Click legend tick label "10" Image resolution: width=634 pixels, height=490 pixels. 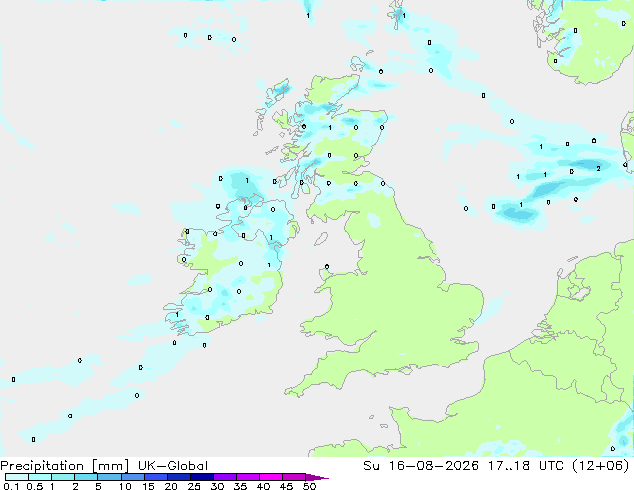125,486
